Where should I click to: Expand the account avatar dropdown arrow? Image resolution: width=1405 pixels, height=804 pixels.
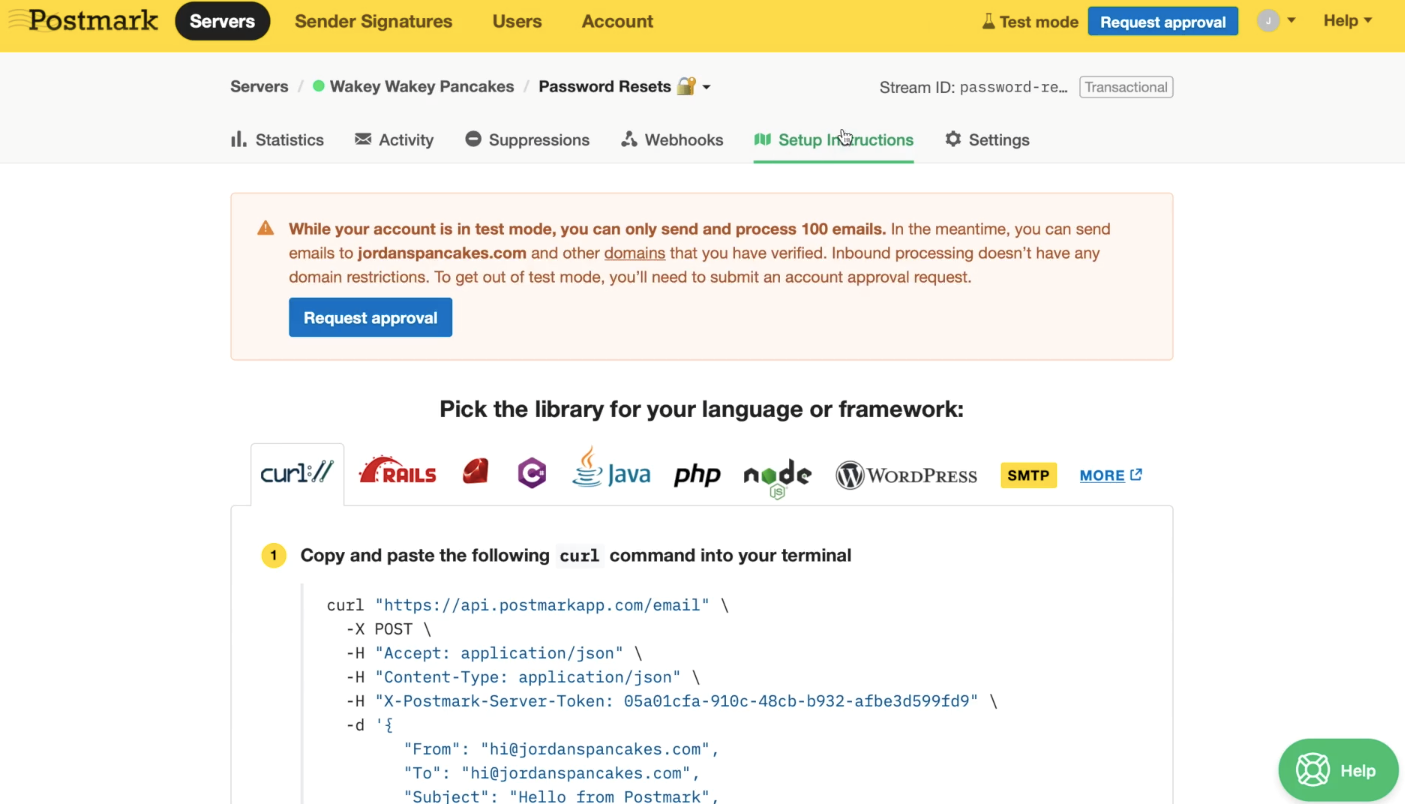tap(1291, 20)
